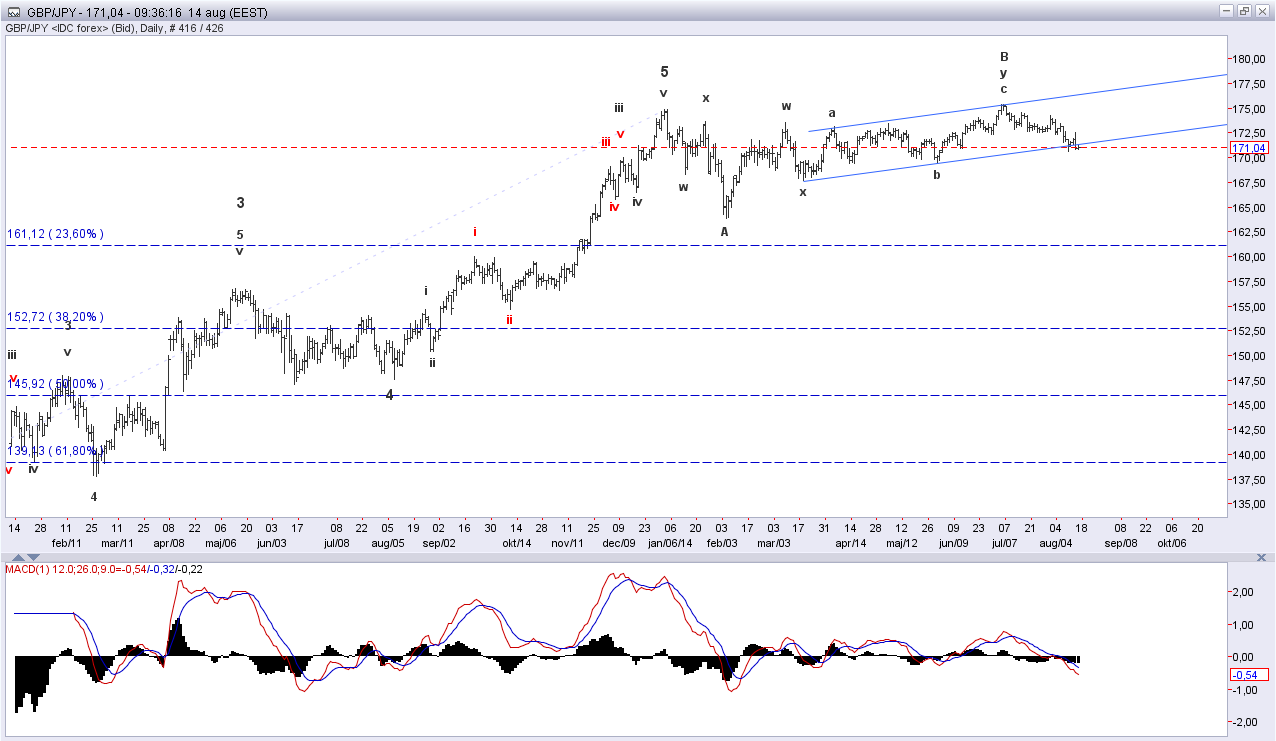Click the 'sep/08' date axis label
Viewport: 1276px width, 741px height.
[x=1120, y=542]
